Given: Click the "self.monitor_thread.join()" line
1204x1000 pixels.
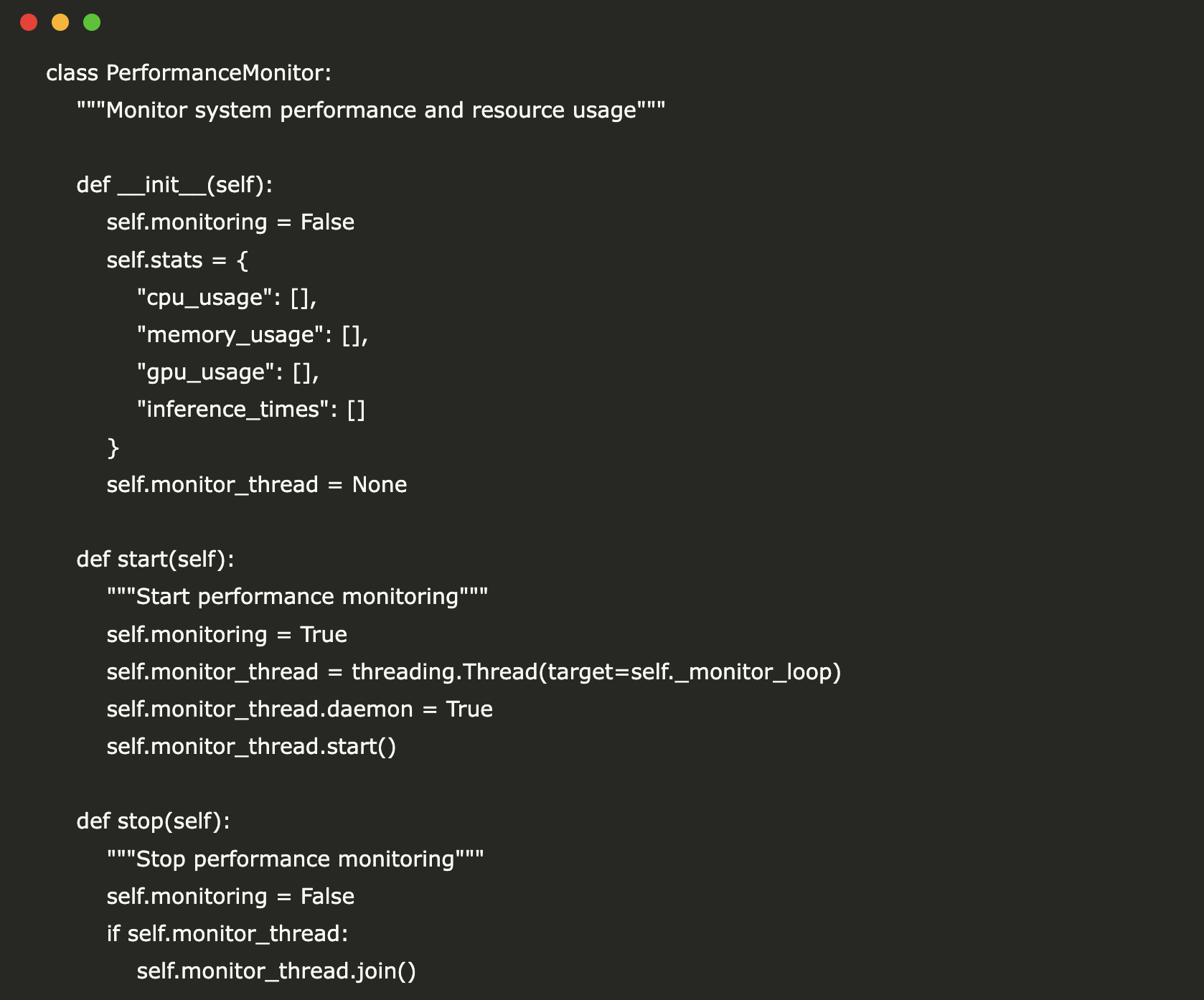Looking at the screenshot, I should pyautogui.click(x=276, y=971).
